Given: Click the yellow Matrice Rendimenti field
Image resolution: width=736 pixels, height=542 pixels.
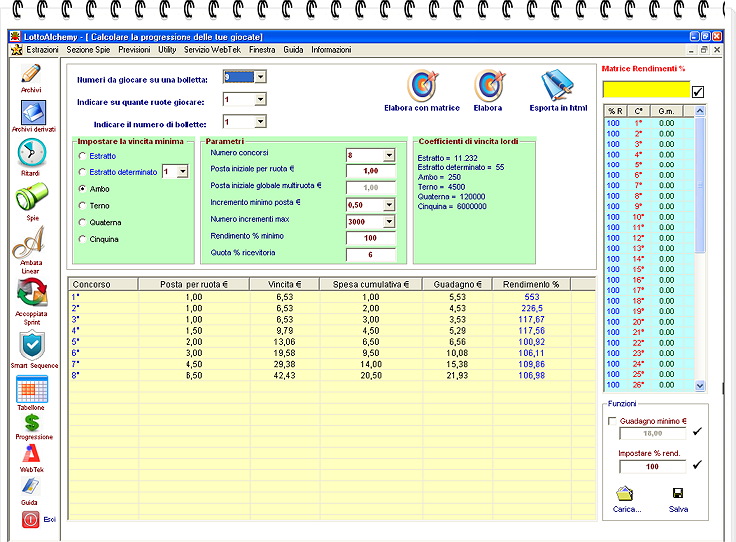Looking at the screenshot, I should tap(646, 89).
